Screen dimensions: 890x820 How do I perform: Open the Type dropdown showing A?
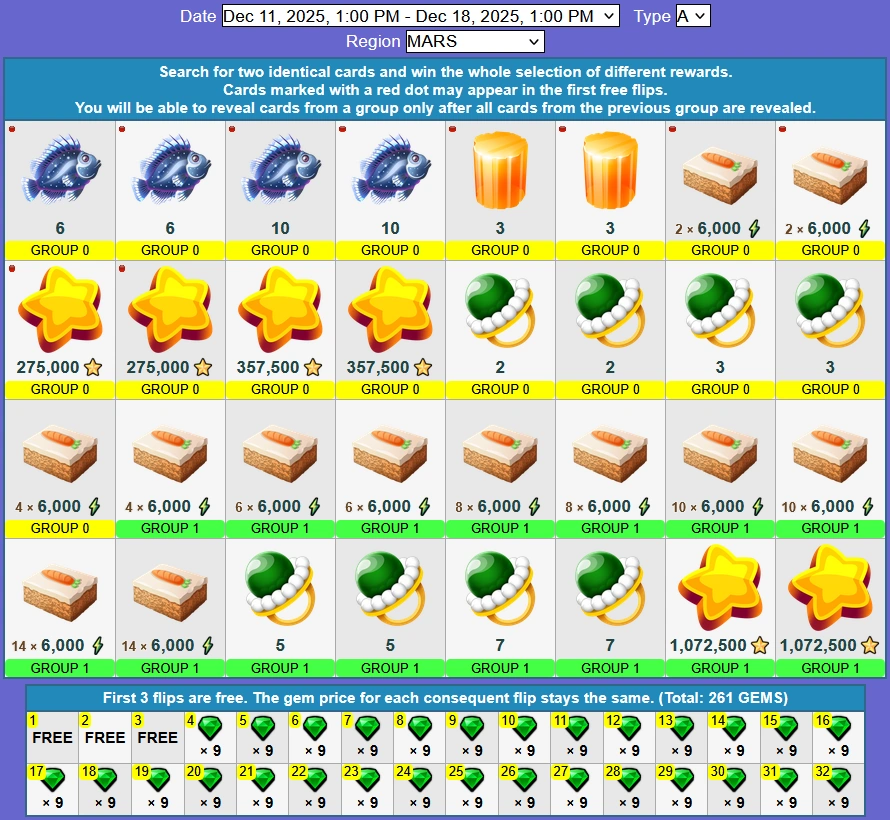[692, 16]
